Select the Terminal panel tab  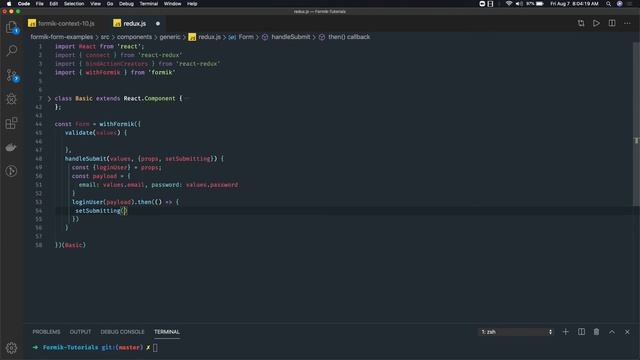point(167,332)
